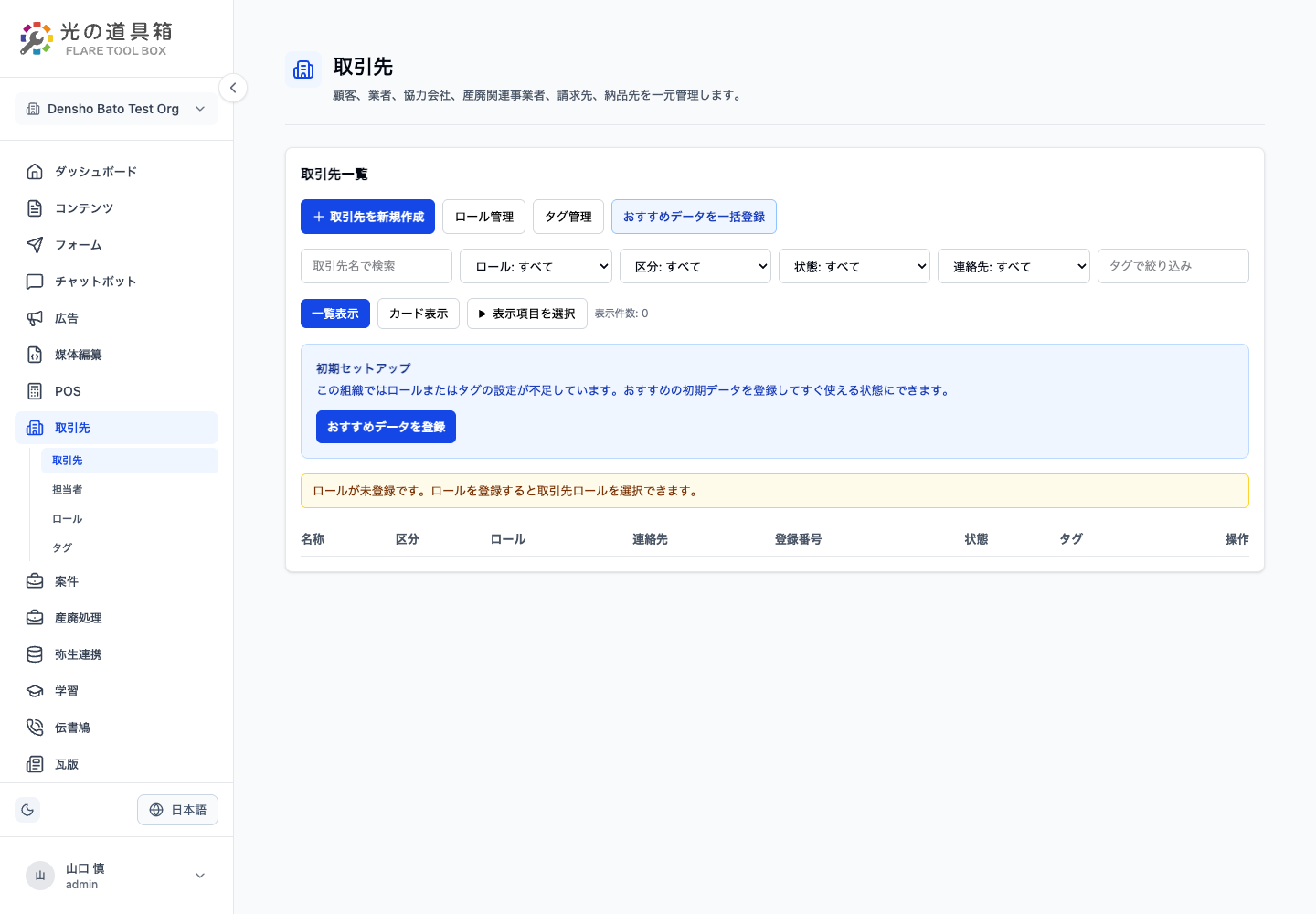Click the チャットボット speech bubble icon

coord(35,282)
